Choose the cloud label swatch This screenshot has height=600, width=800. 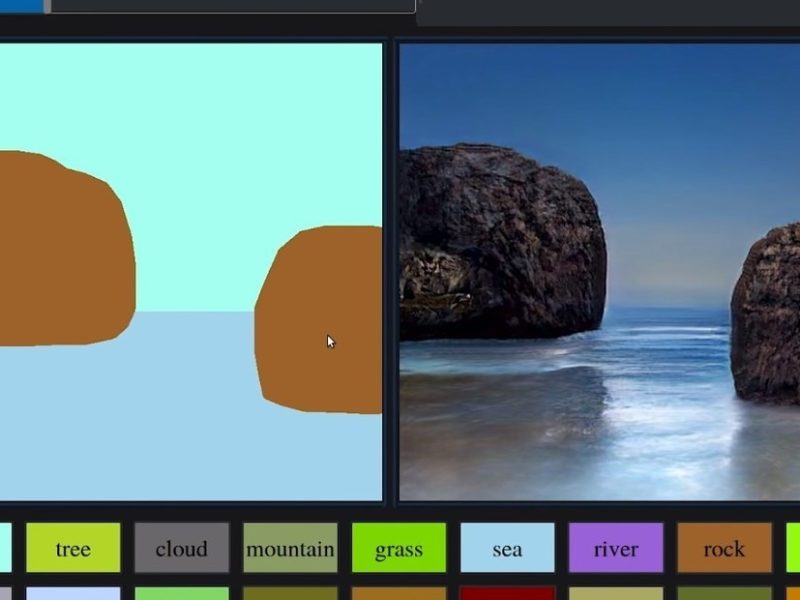pyautogui.click(x=182, y=547)
